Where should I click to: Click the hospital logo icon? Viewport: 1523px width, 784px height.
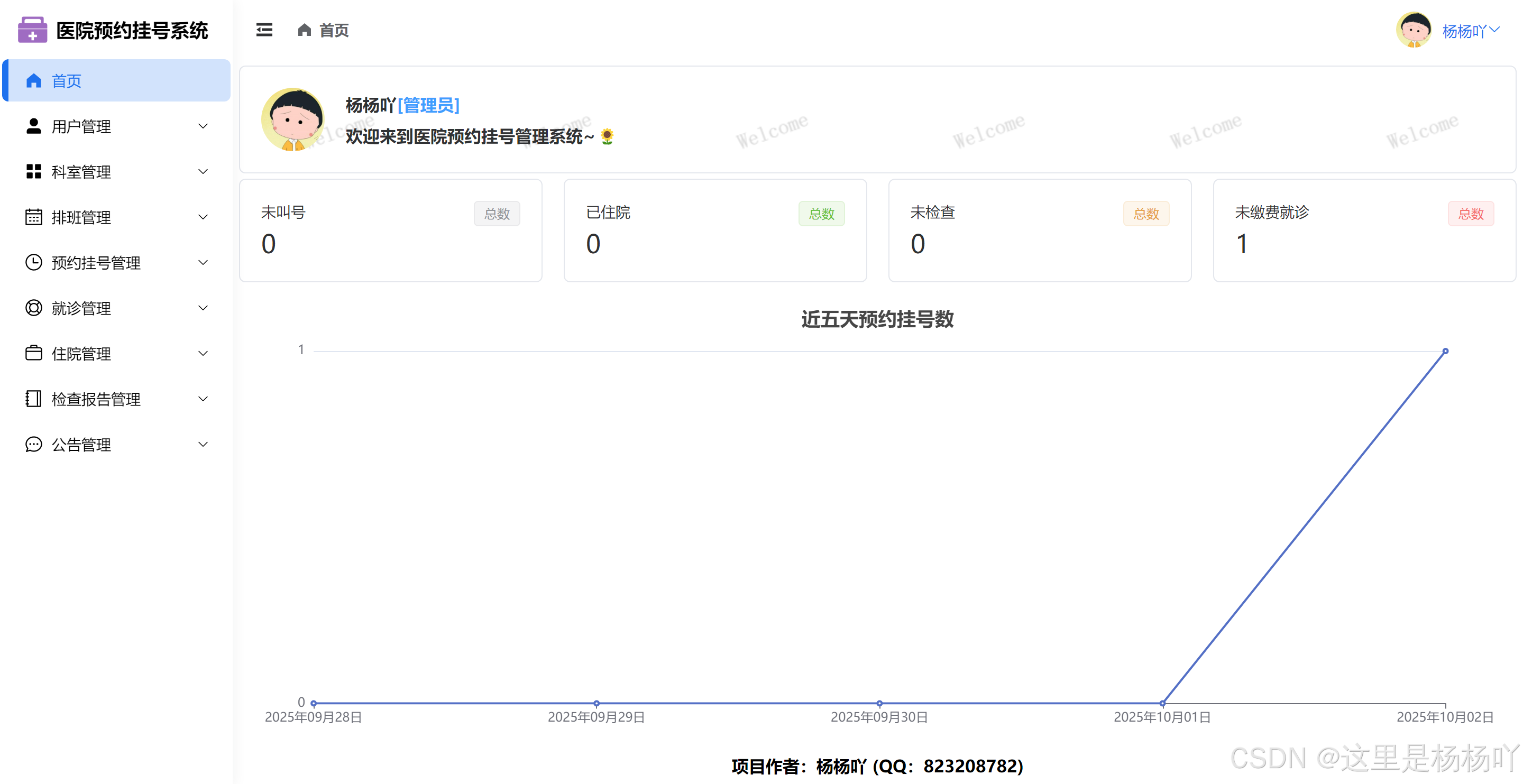click(32, 30)
